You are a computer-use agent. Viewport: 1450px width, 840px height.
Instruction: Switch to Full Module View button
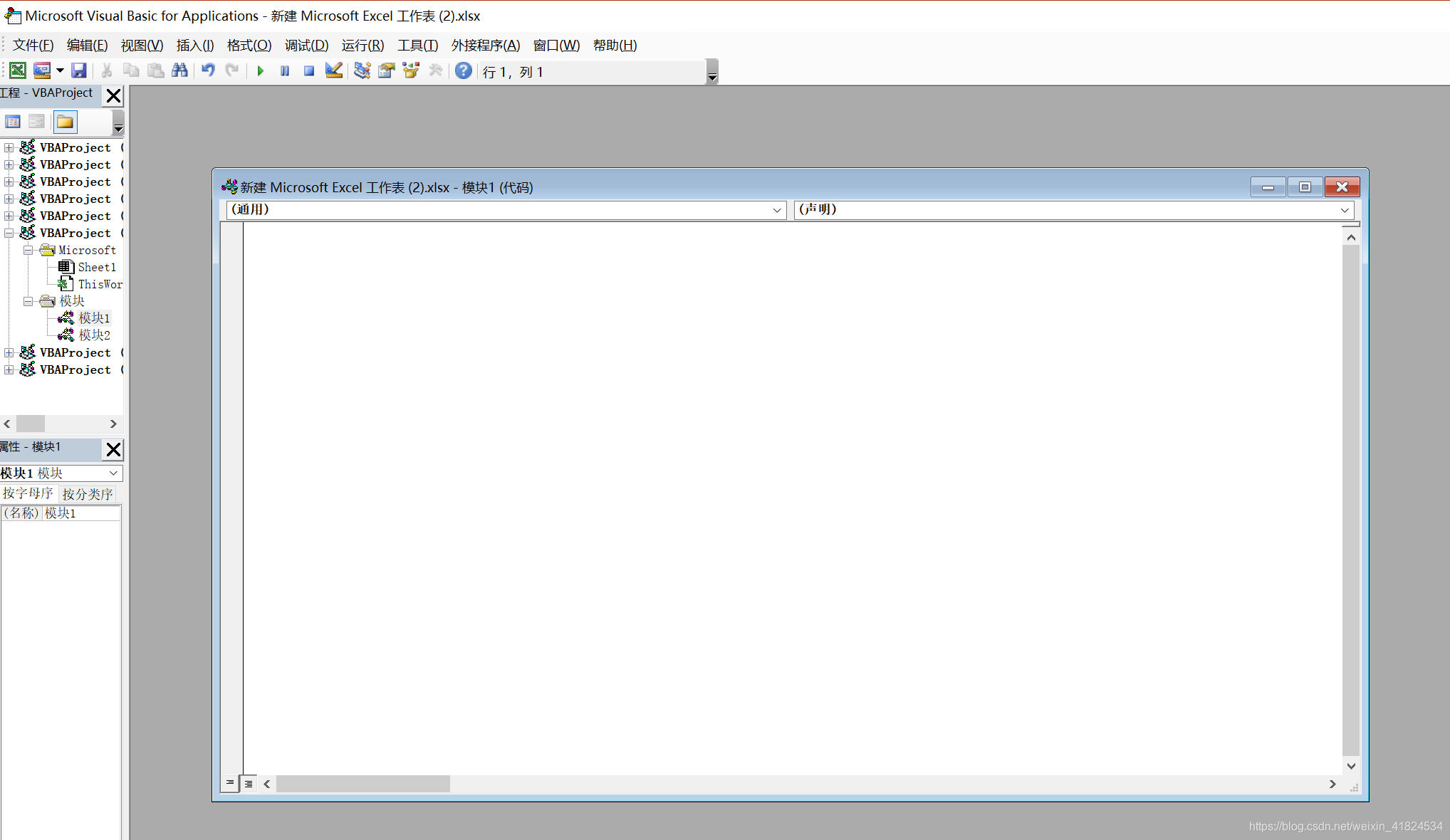(249, 783)
